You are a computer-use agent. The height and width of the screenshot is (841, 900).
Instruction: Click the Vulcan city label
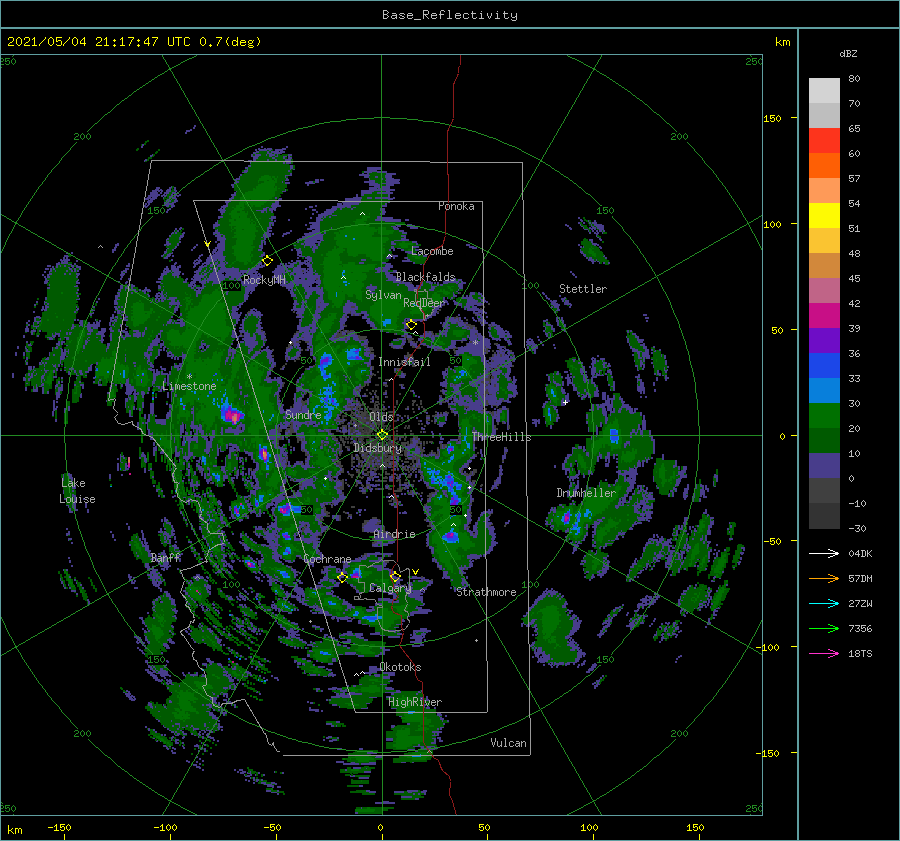click(509, 743)
